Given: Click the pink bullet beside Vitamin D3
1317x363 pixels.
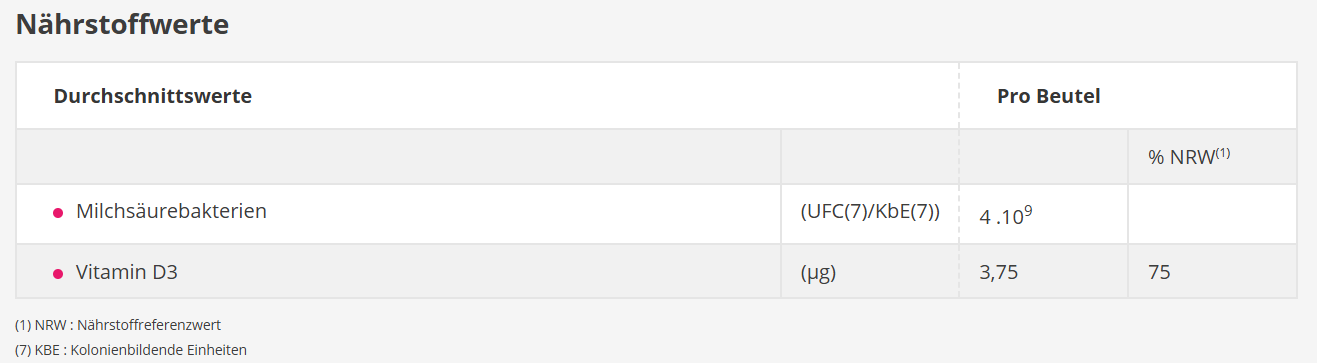Looking at the screenshot, I should click(58, 272).
